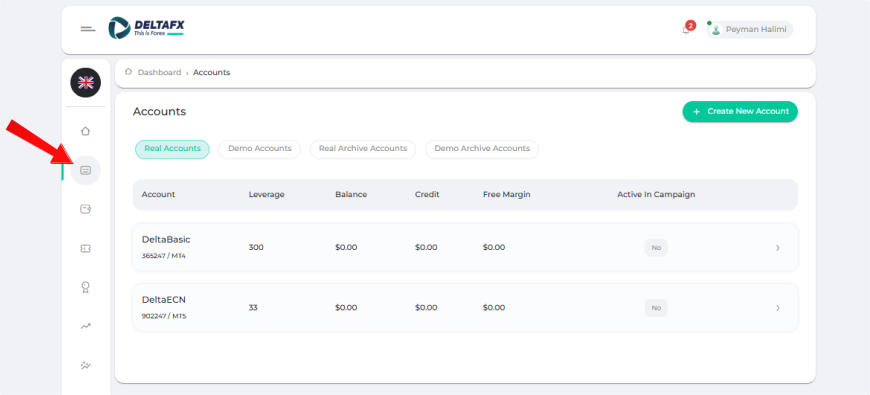The height and width of the screenshot is (395, 870).
Task: Click the No badge in DeltaBasic row
Action: point(656,247)
